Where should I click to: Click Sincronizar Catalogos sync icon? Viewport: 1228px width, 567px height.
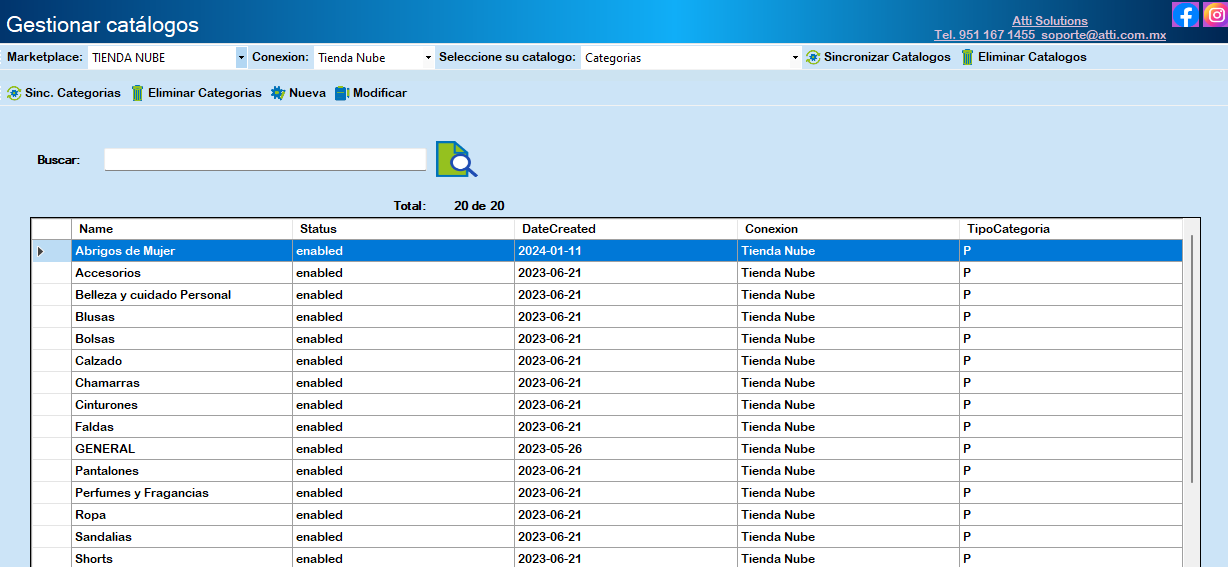(x=813, y=58)
